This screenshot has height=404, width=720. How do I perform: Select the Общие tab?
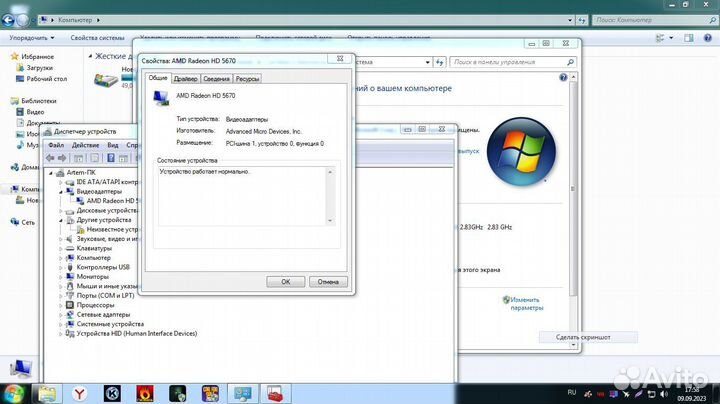coord(158,78)
